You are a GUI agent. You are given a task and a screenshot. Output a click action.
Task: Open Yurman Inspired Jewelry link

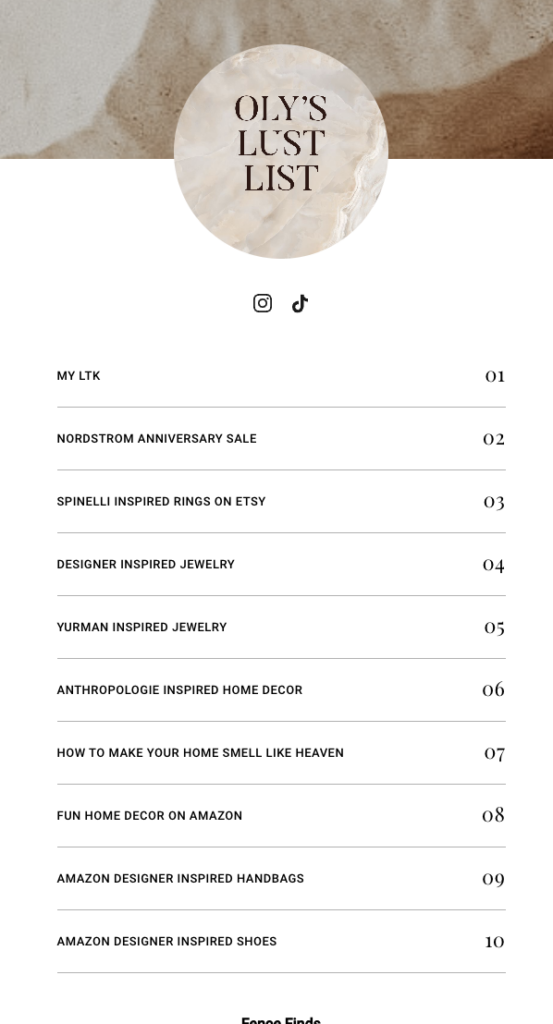(x=281, y=627)
